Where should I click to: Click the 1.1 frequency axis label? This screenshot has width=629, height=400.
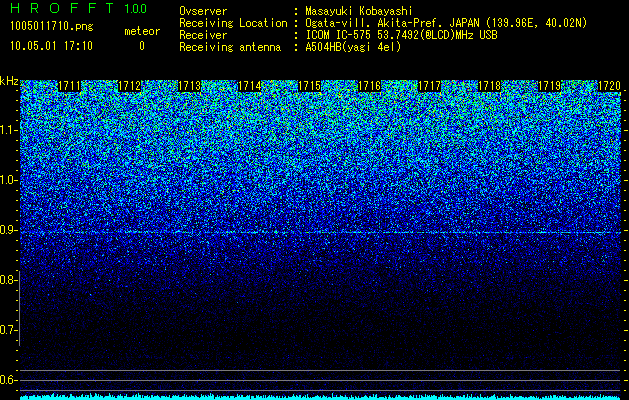pos(8,130)
